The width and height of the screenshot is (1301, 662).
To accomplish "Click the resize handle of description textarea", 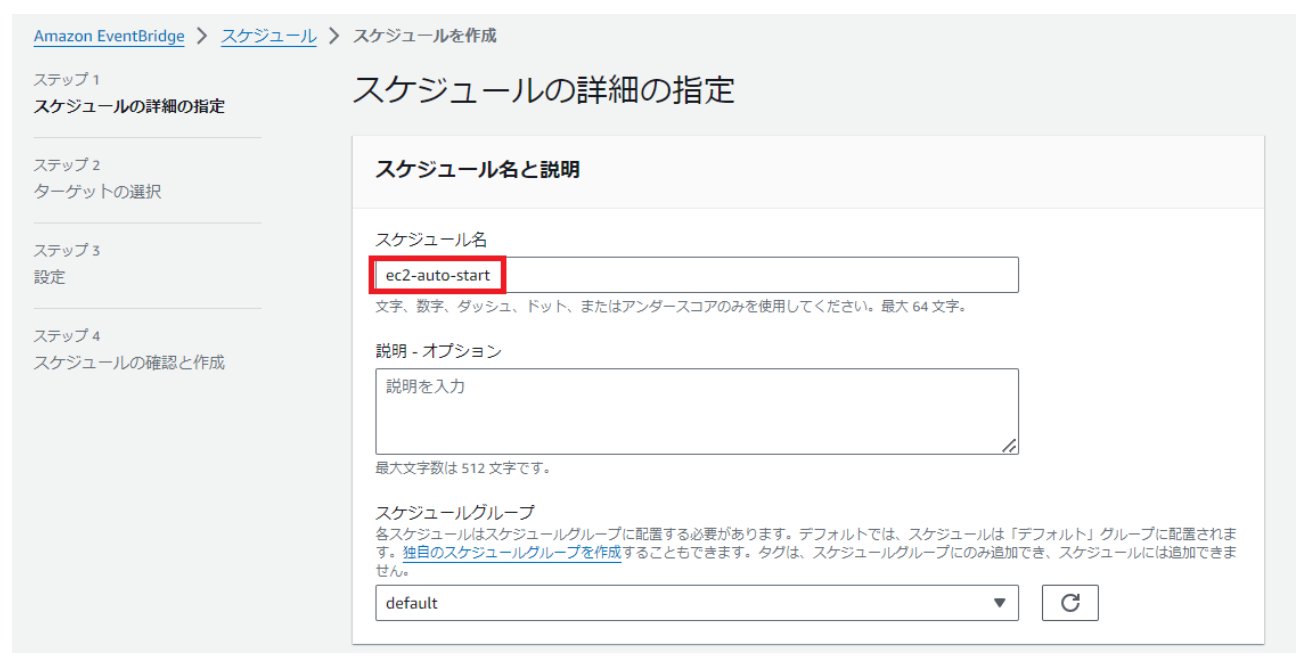I will point(1009,446).
